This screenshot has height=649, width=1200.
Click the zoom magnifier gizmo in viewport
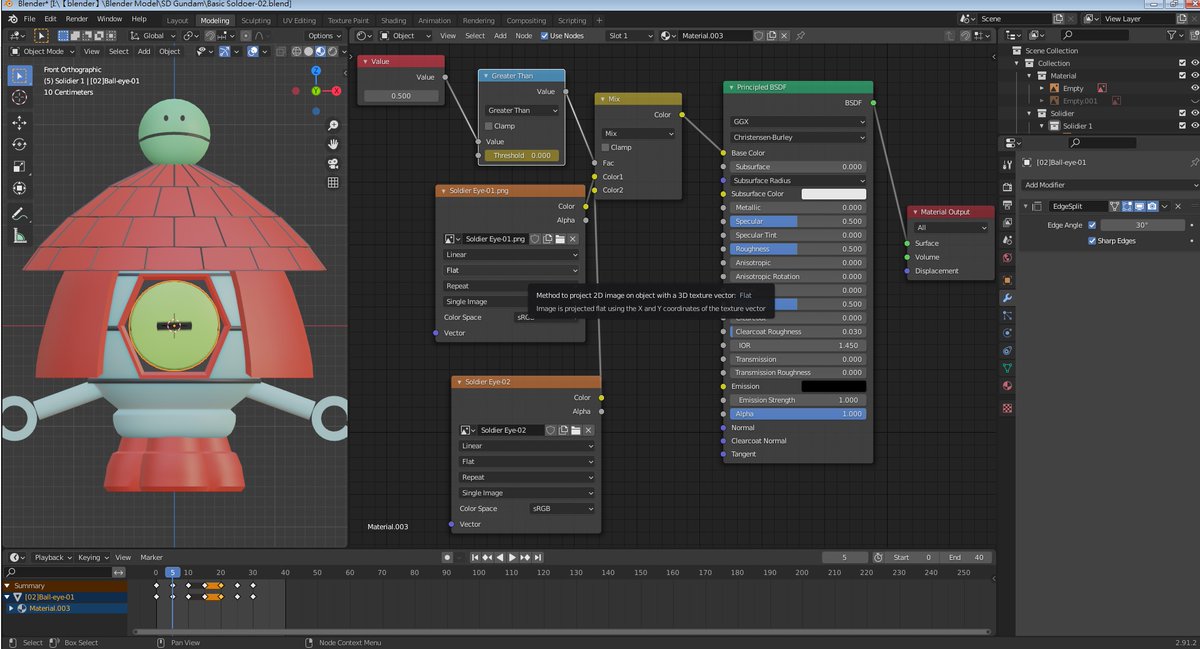click(333, 125)
